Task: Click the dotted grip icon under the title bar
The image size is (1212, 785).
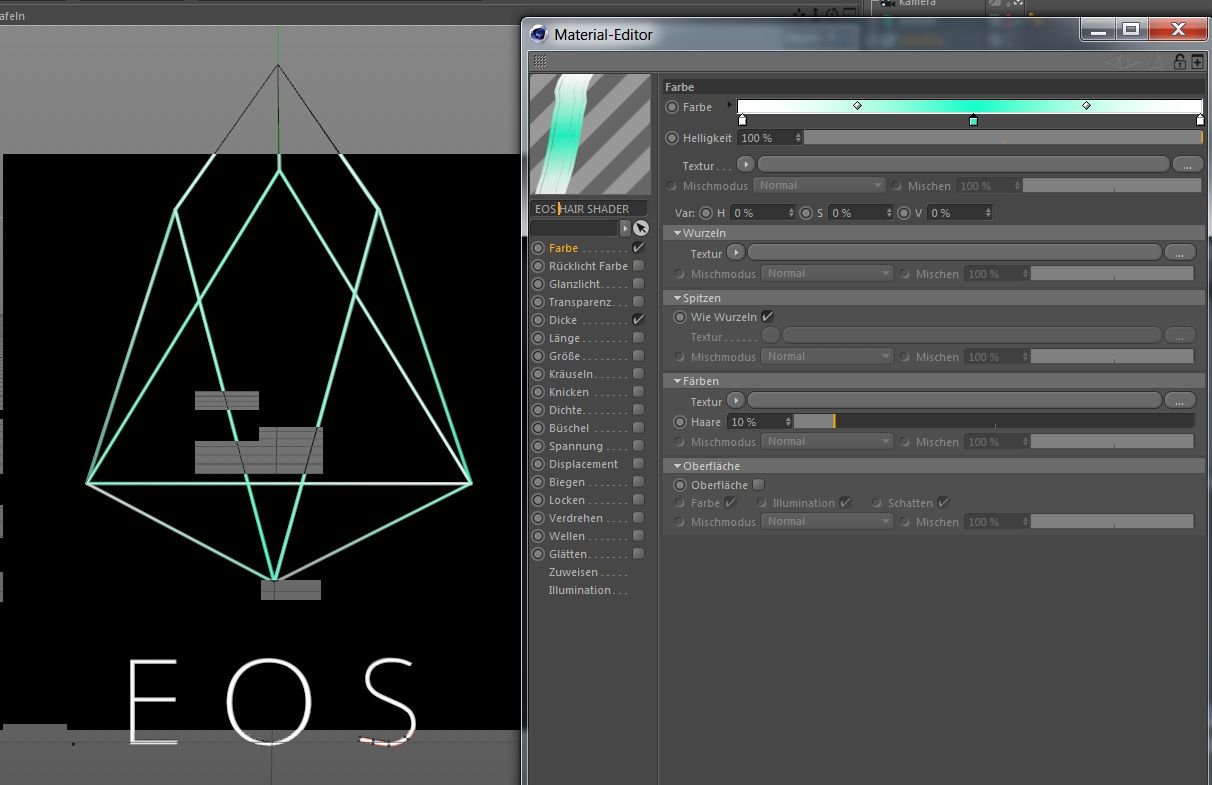Action: [x=539, y=61]
